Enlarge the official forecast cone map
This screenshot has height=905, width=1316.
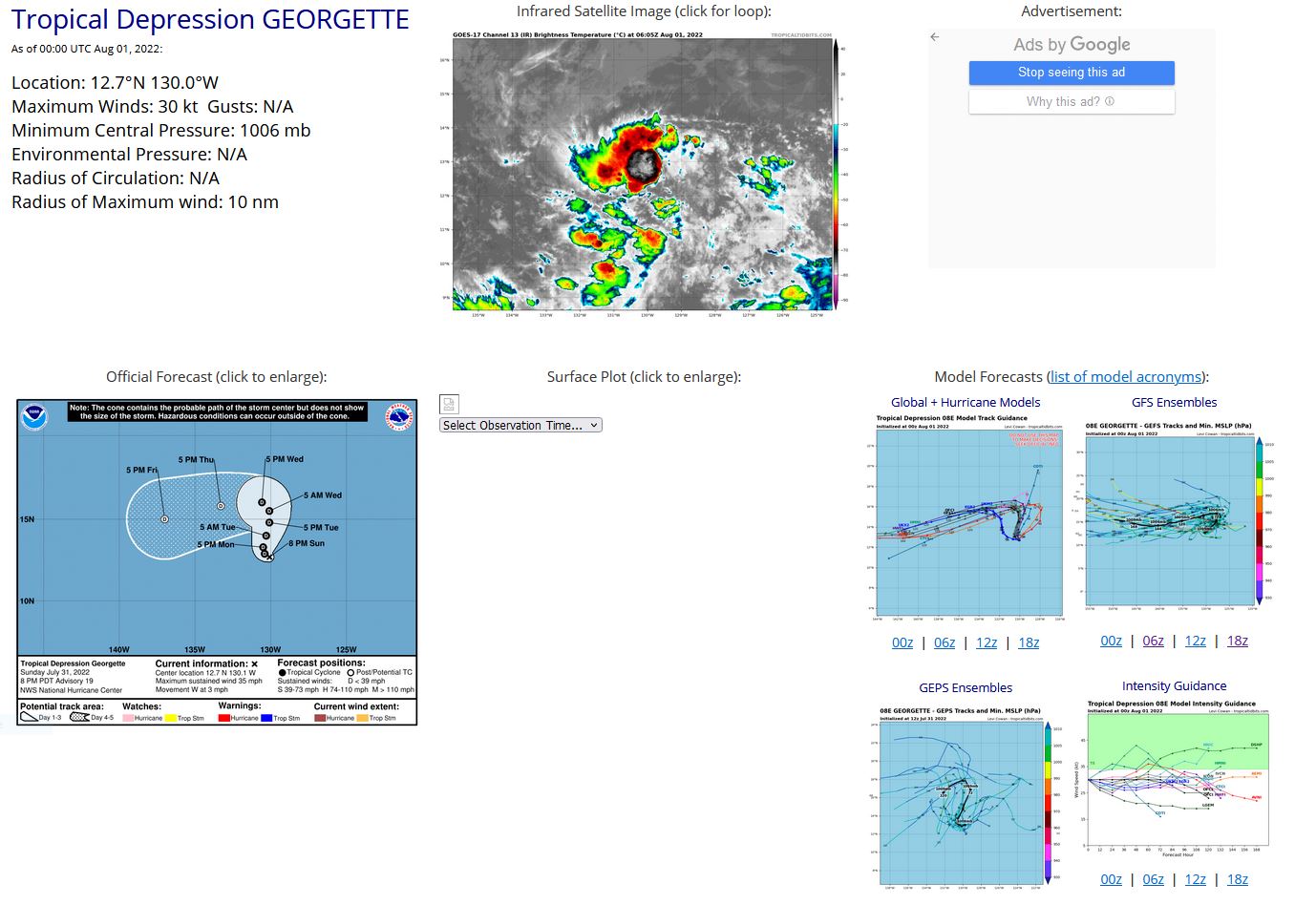(217, 562)
